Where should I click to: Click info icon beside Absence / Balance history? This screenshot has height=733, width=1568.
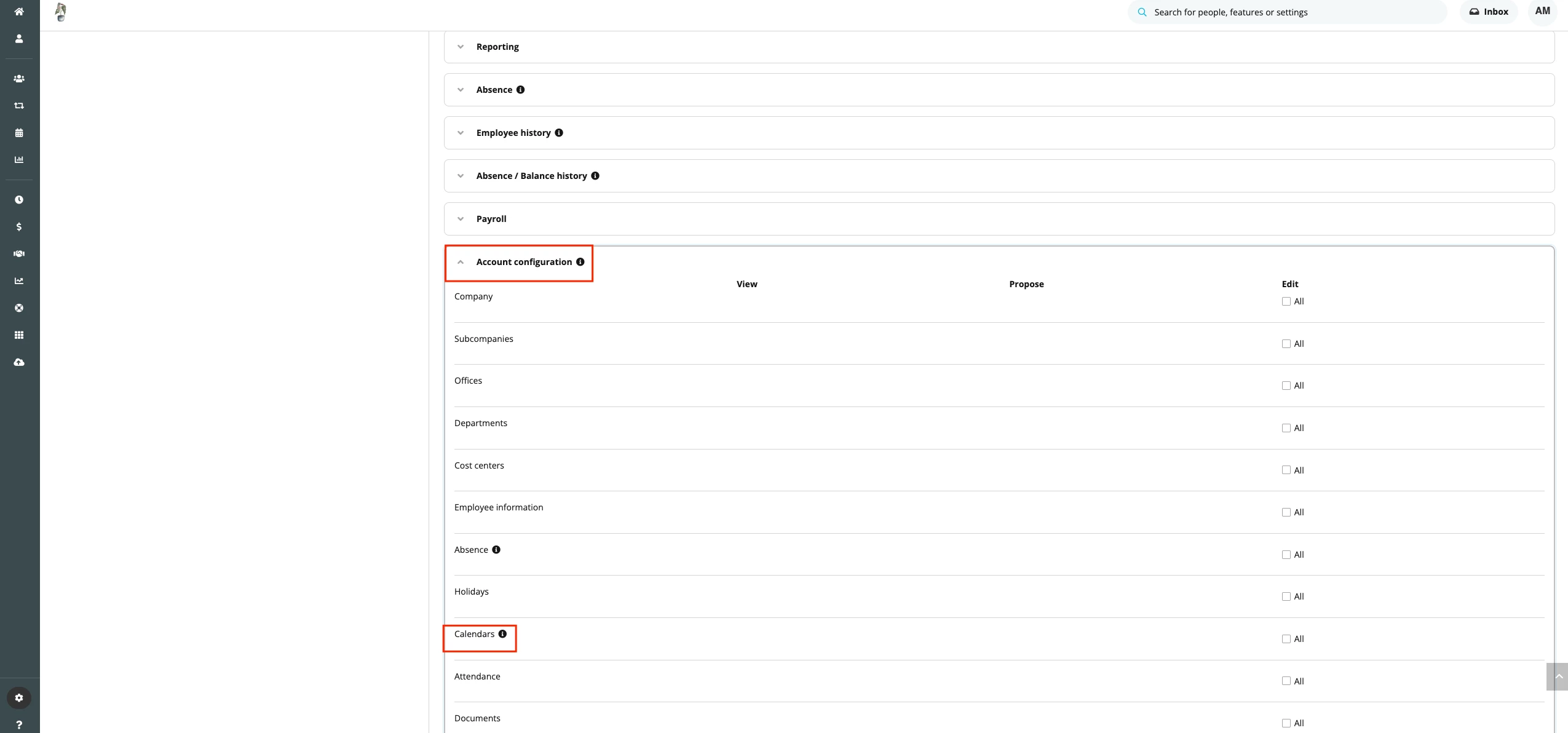tap(595, 176)
